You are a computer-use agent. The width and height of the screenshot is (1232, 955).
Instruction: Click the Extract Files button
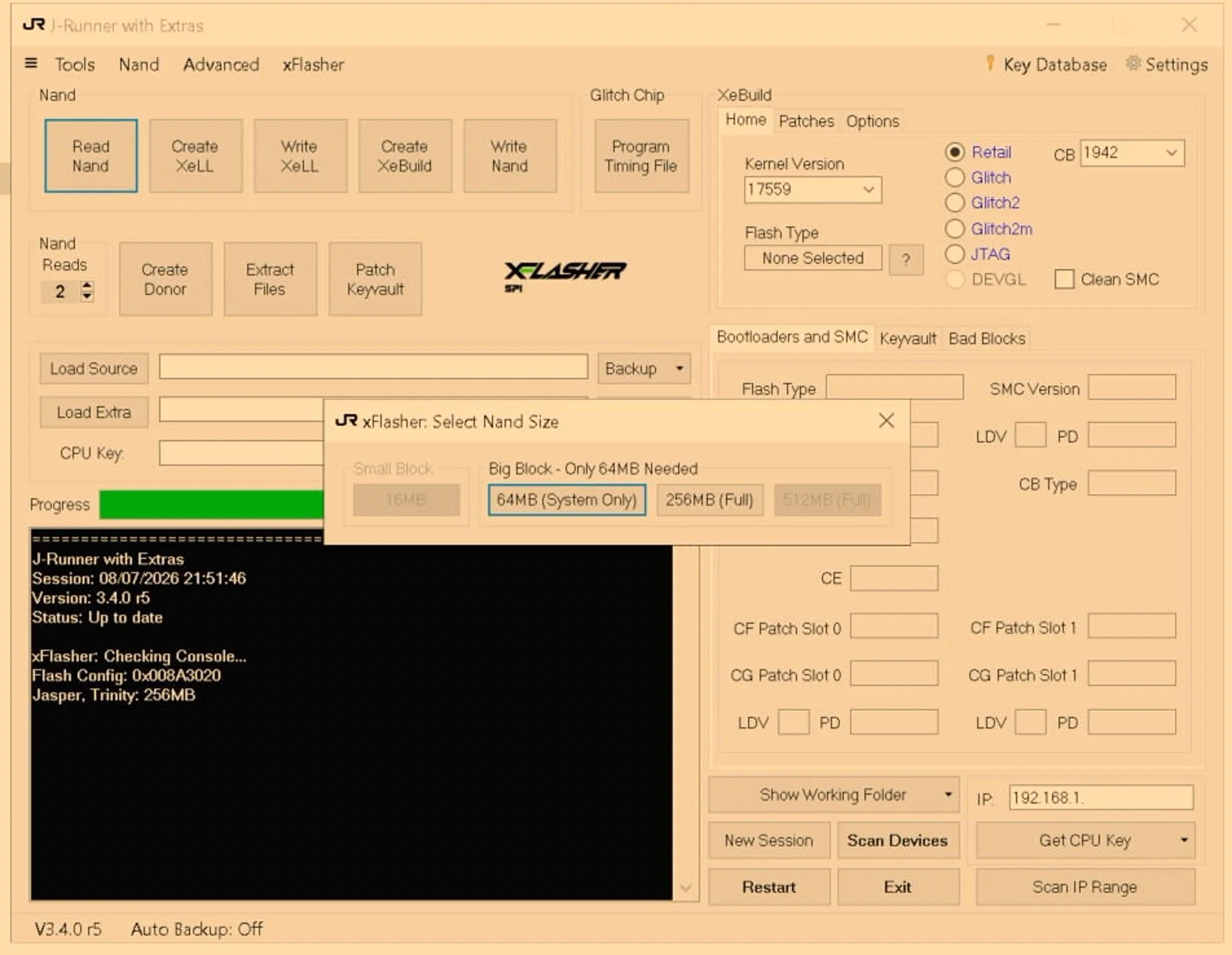coord(270,279)
